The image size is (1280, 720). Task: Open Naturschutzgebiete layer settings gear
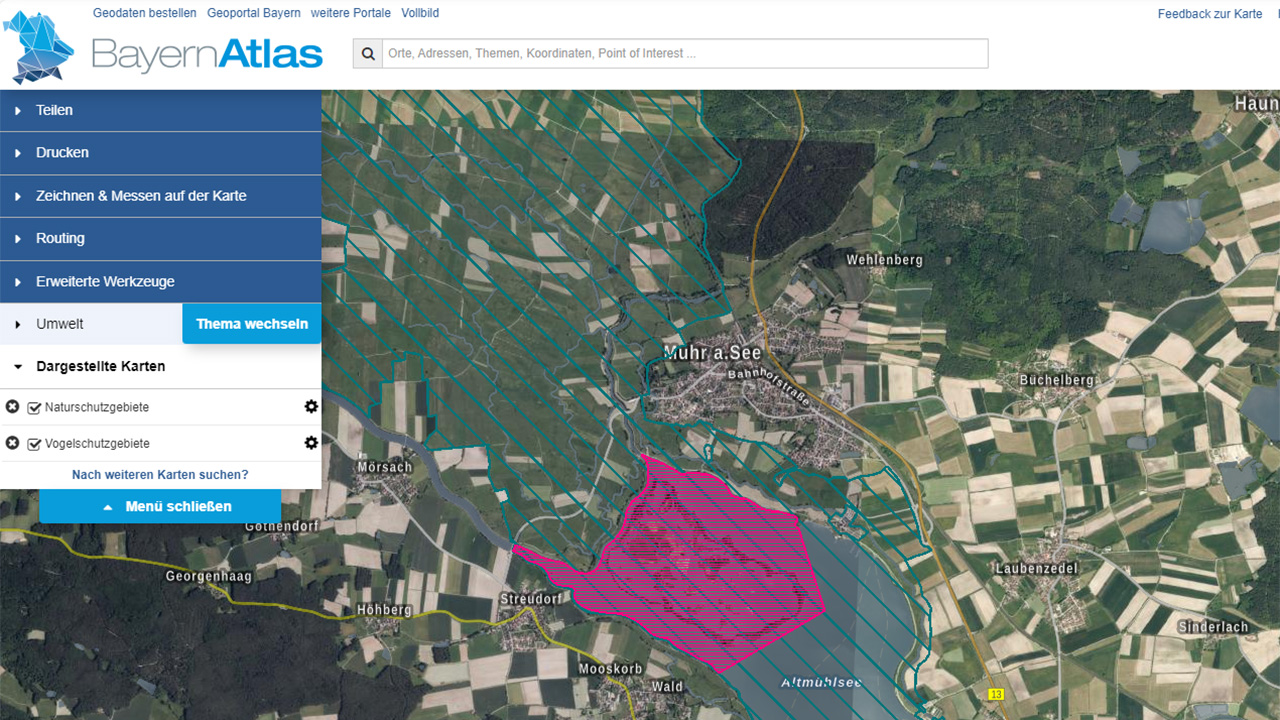(x=311, y=407)
